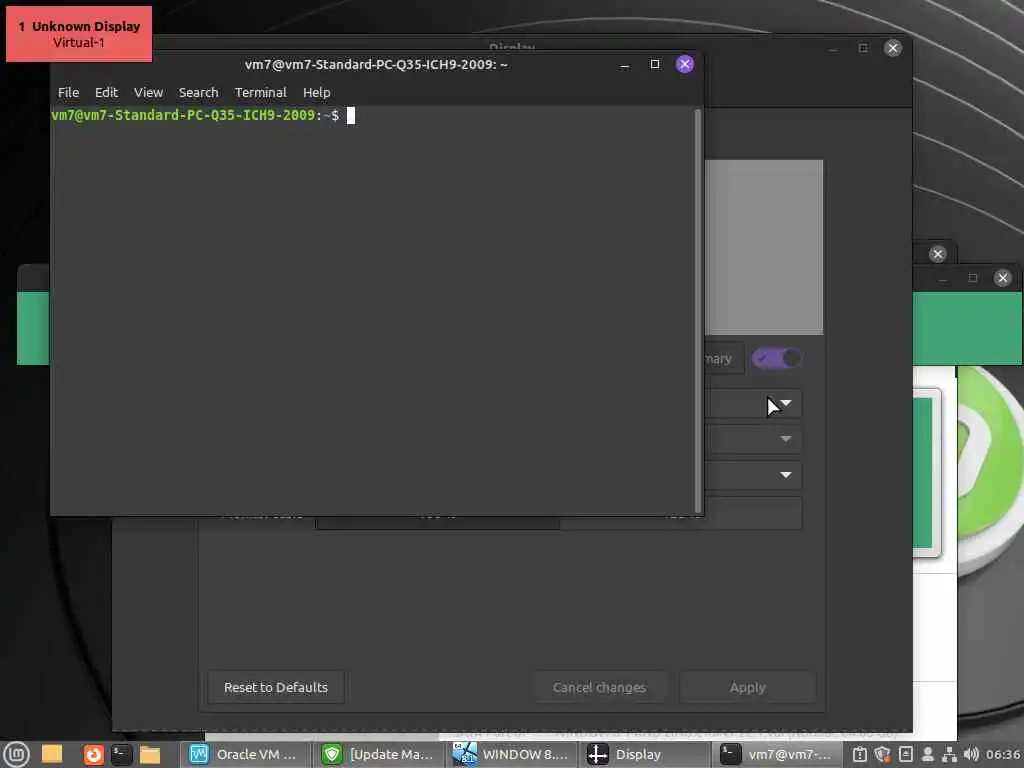
Task: Minimize the terminal window
Action: point(625,65)
